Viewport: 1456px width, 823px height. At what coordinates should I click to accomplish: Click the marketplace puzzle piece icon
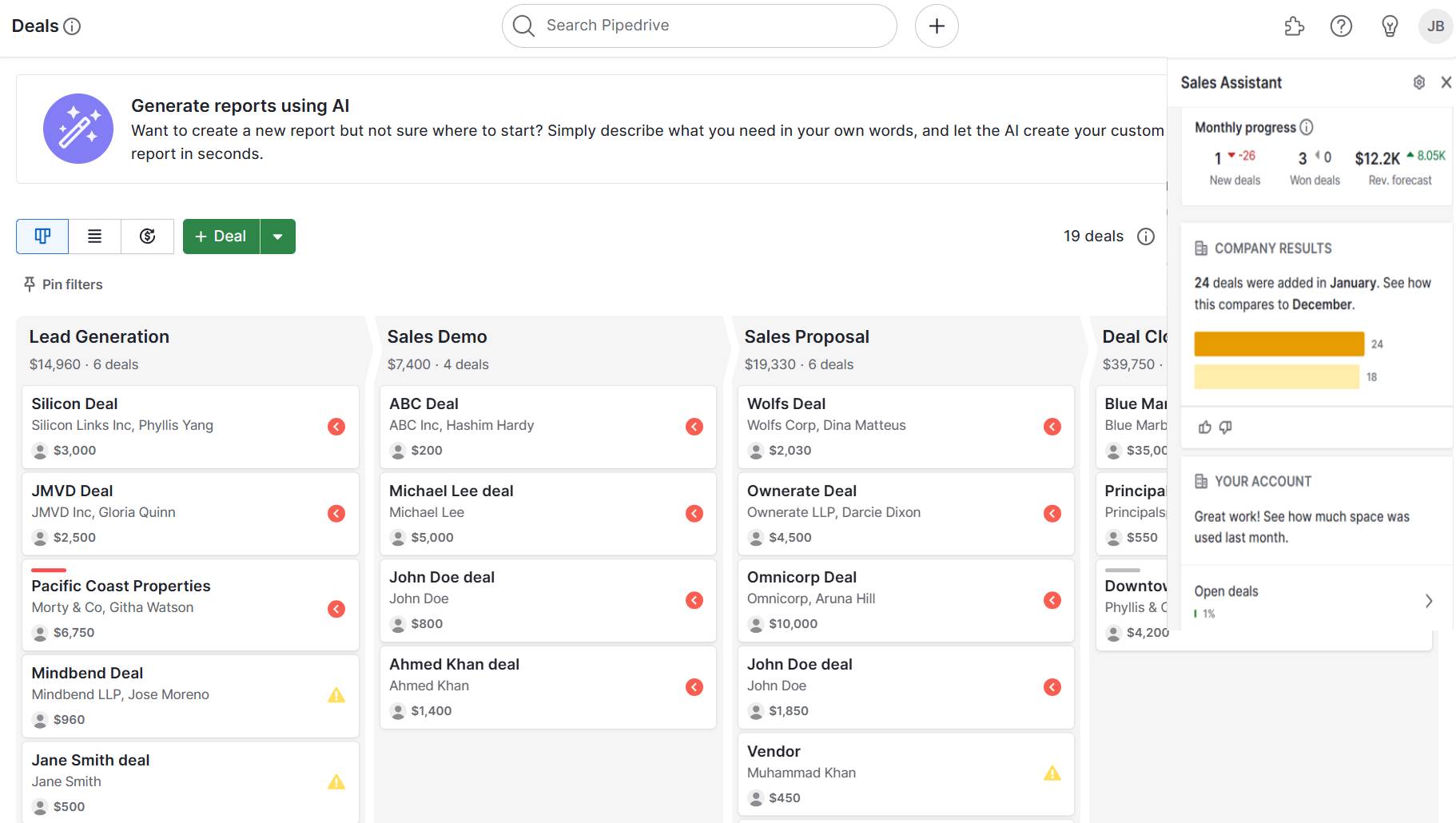(1294, 26)
